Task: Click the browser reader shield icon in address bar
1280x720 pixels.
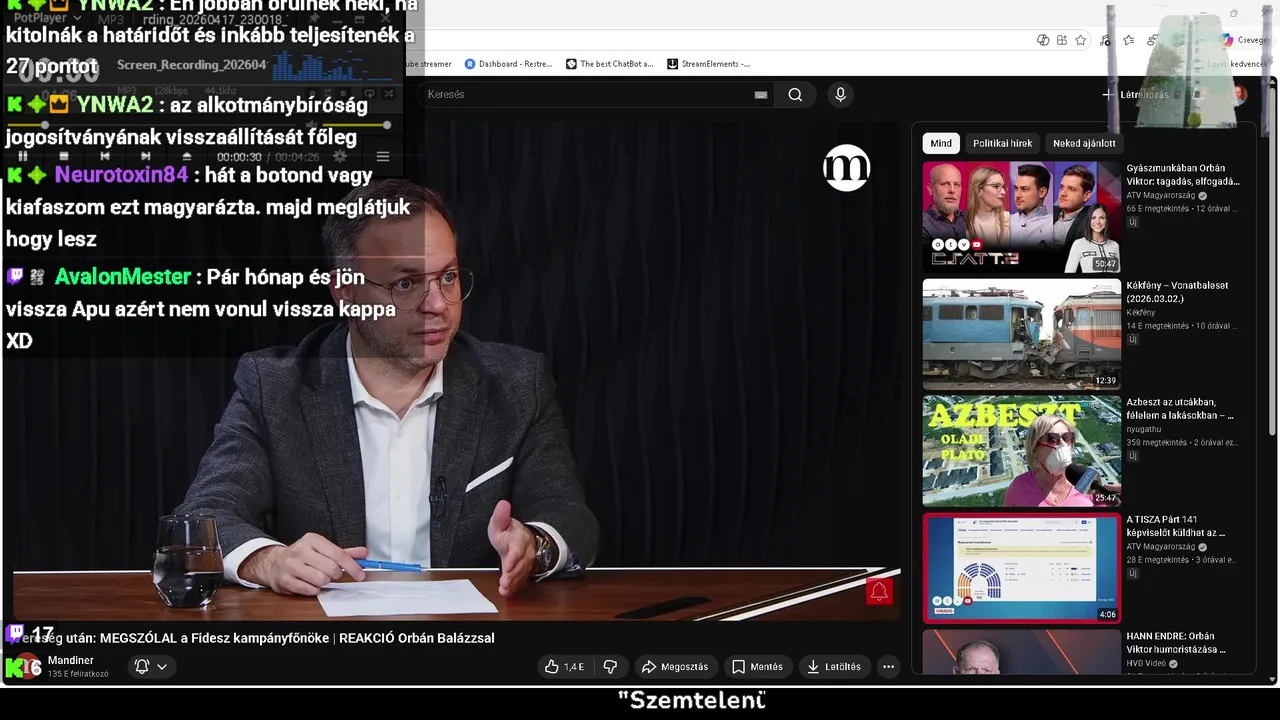Action: tap(1042, 40)
